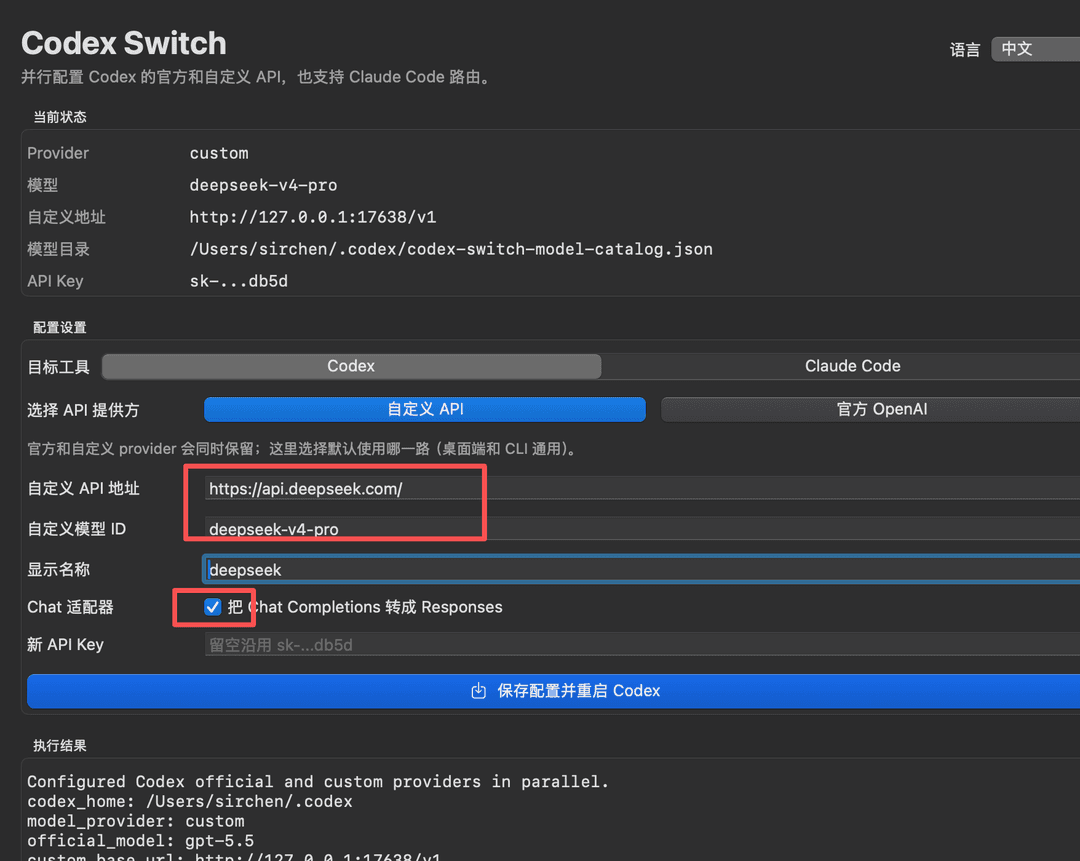Choose the 官方 OpenAI provider button
This screenshot has width=1080, height=861.
click(871, 409)
